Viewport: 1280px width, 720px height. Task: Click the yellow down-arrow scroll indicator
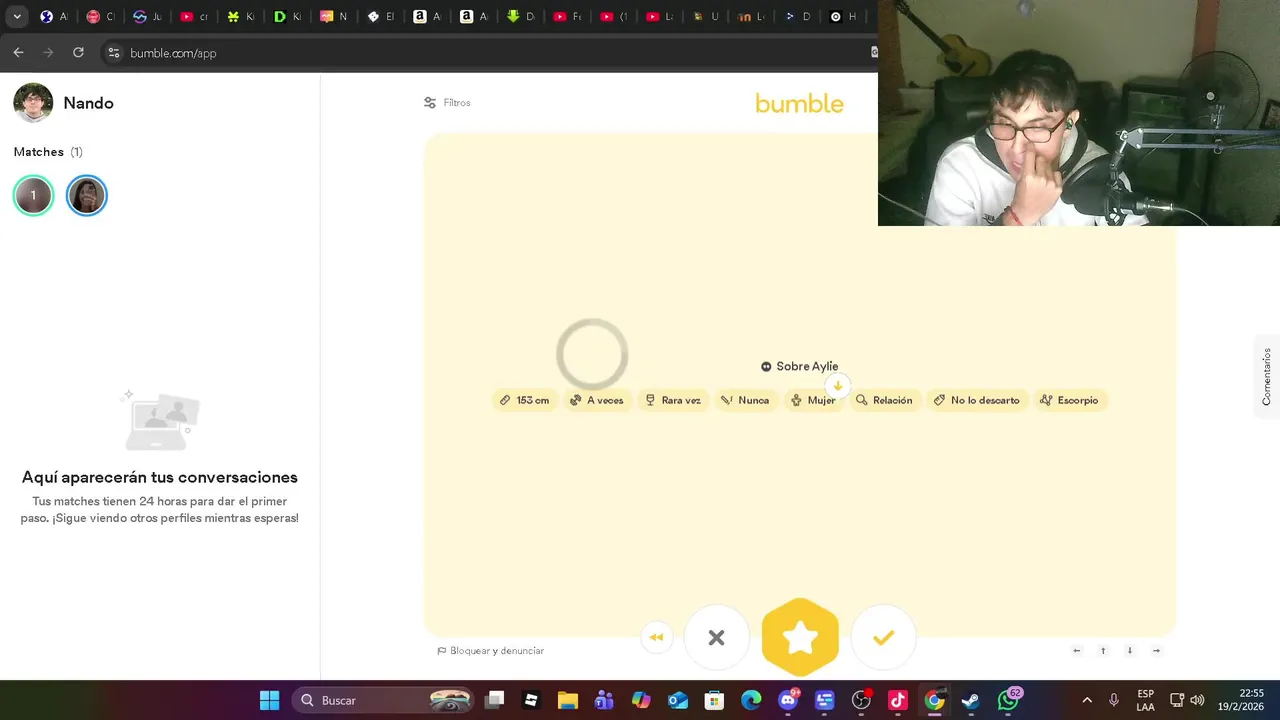point(838,386)
